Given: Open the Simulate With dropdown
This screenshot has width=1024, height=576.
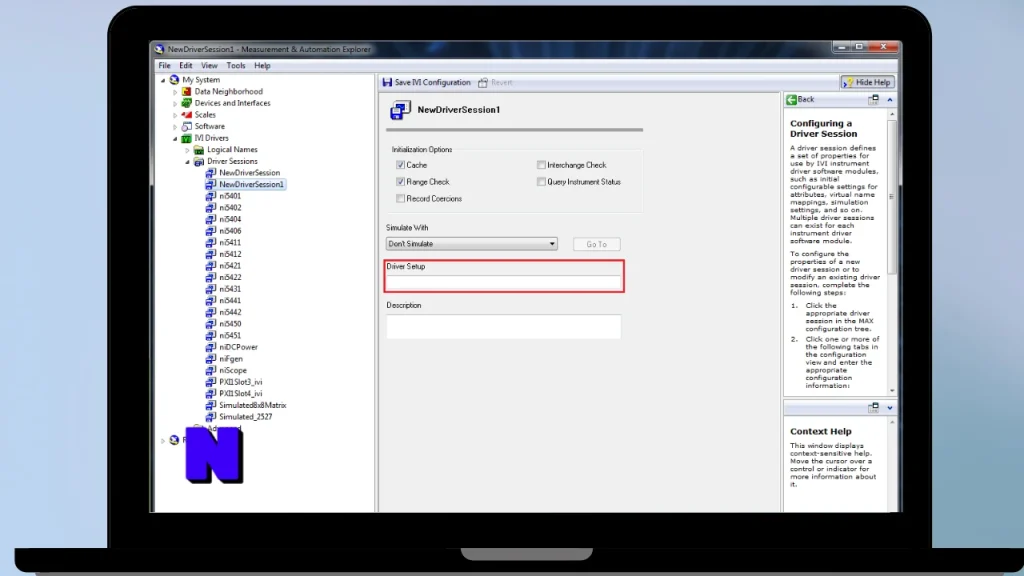Looking at the screenshot, I should click(x=472, y=244).
